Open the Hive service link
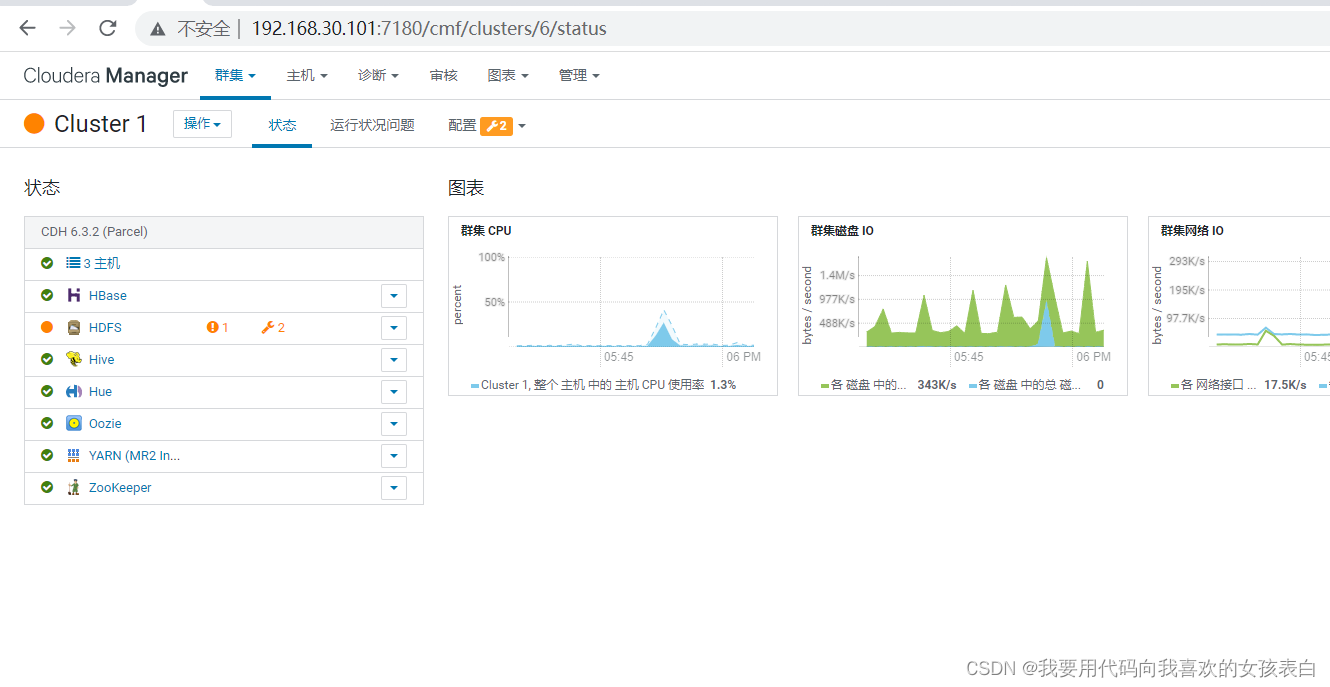The width and height of the screenshot is (1330, 687). (101, 360)
